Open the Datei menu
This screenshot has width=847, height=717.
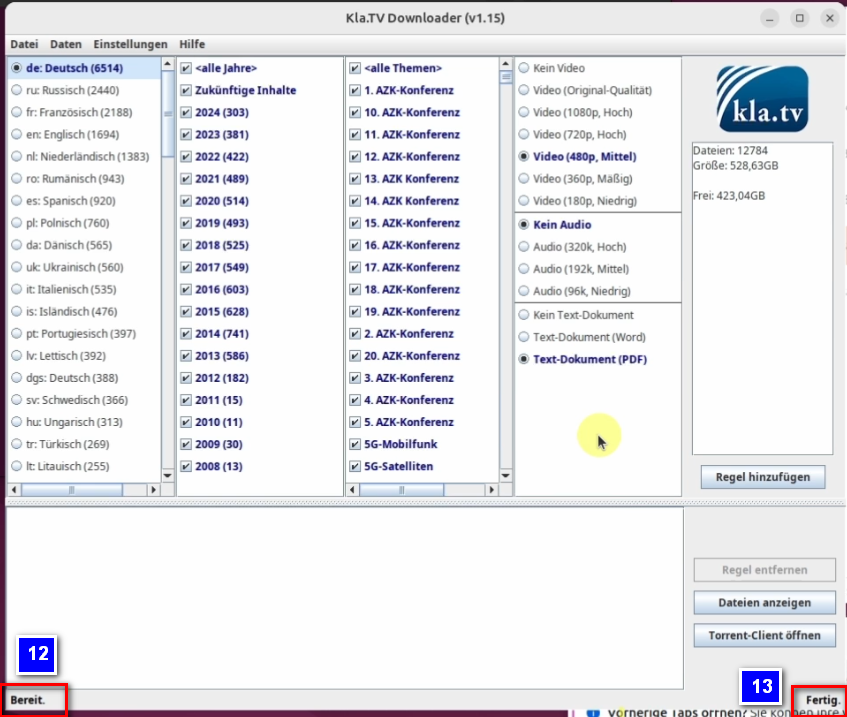pyautogui.click(x=24, y=44)
